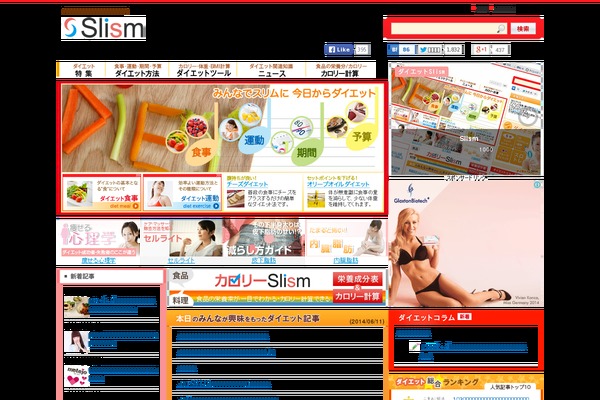Screen dimensions: 600x400
Task: Click the Hatena bookmark B! button
Action: tap(394, 49)
